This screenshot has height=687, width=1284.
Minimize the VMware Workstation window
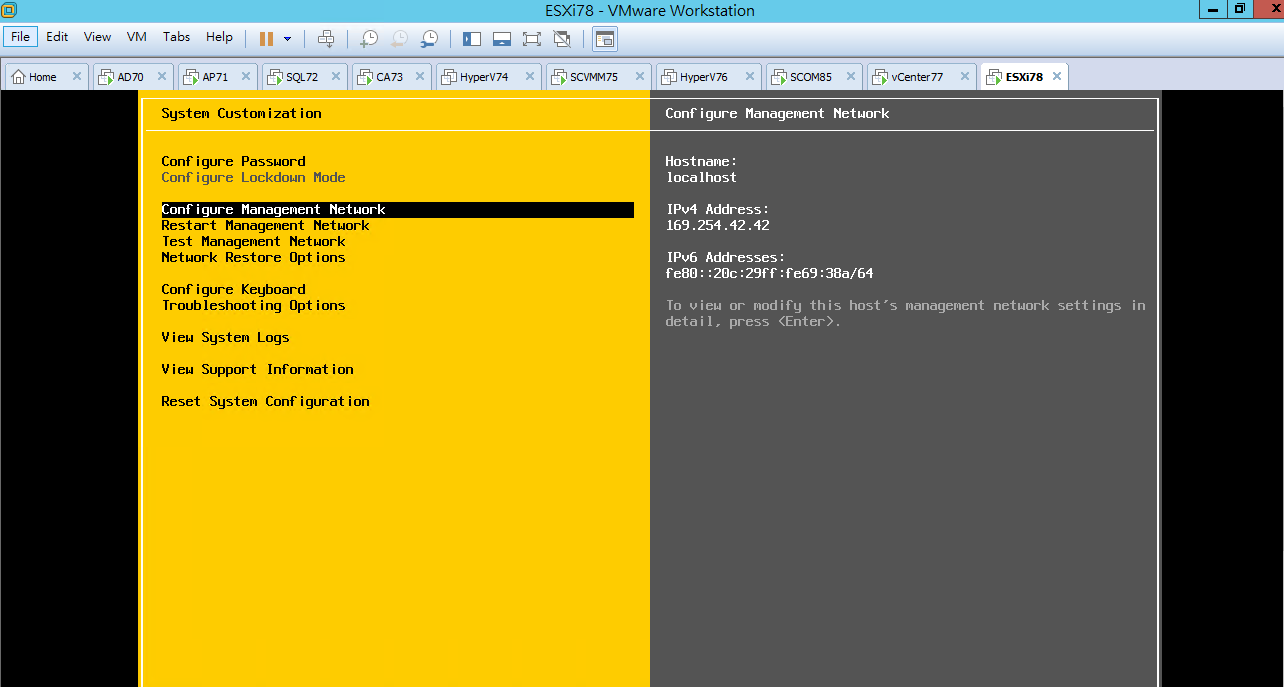pyautogui.click(x=1214, y=8)
